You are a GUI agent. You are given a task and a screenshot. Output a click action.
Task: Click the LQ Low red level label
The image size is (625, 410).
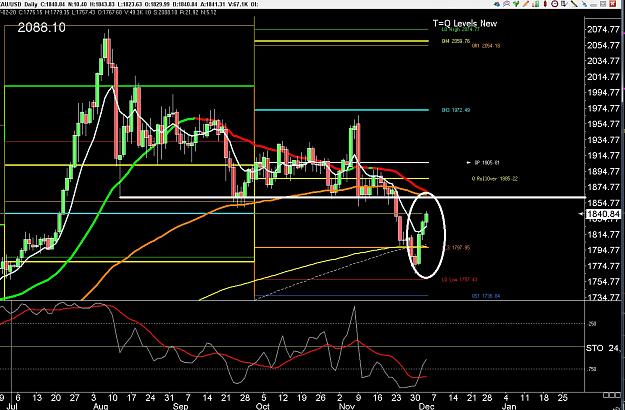click(459, 280)
